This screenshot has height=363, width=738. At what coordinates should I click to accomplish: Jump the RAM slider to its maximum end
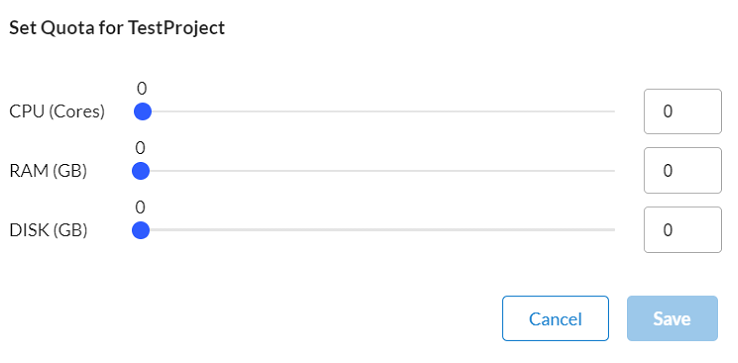(x=614, y=171)
